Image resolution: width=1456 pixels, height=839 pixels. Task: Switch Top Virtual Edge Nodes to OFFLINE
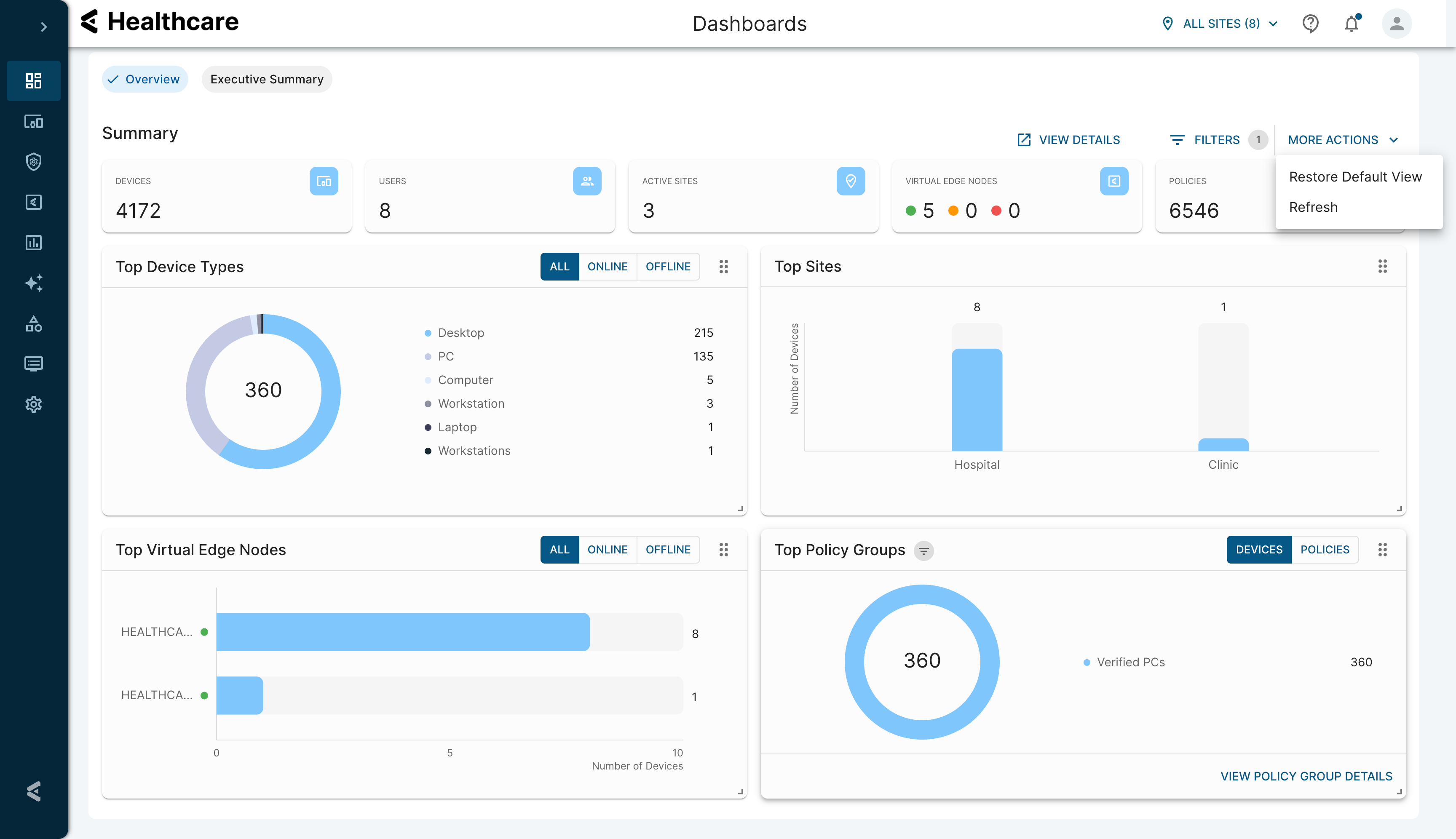click(x=667, y=549)
